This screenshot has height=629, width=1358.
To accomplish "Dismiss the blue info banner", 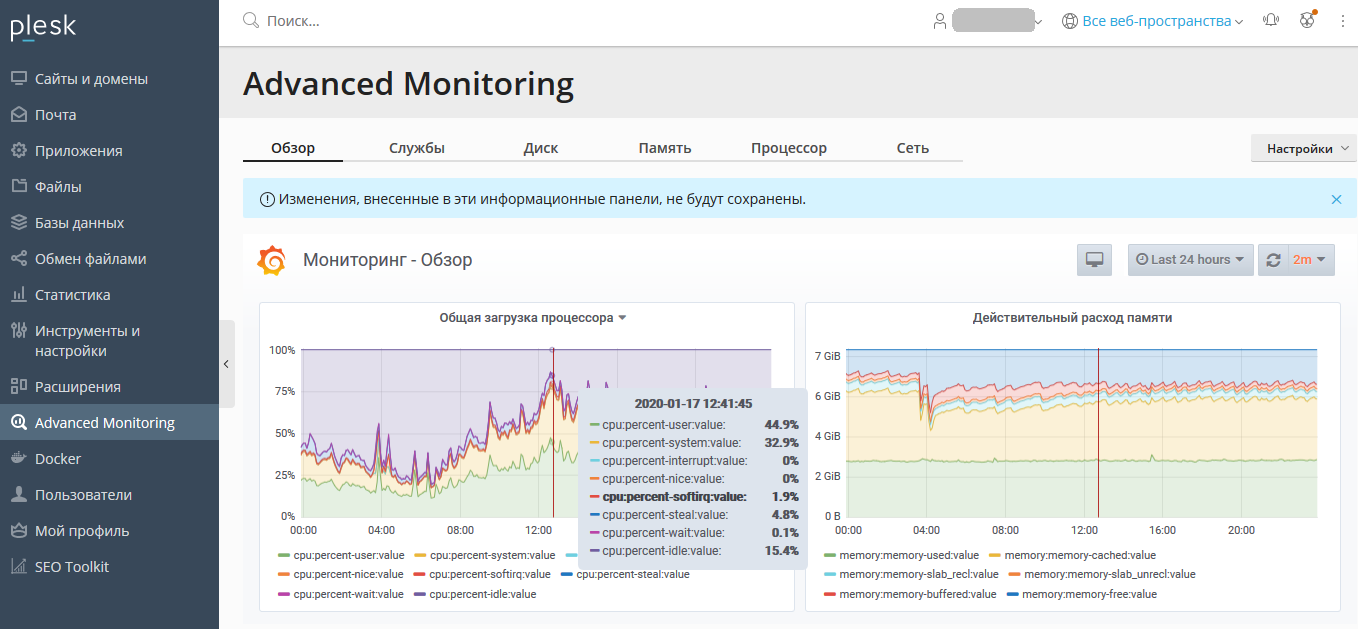I will [x=1336, y=199].
